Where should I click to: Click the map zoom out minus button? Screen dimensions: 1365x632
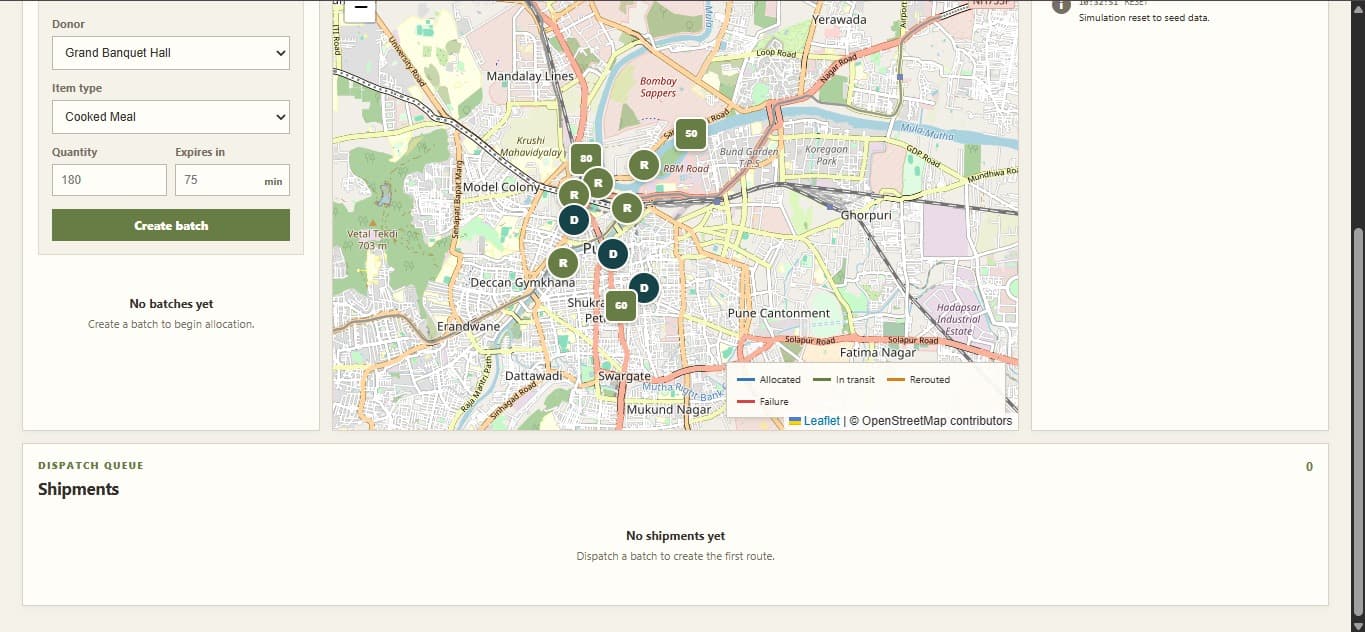361,9
